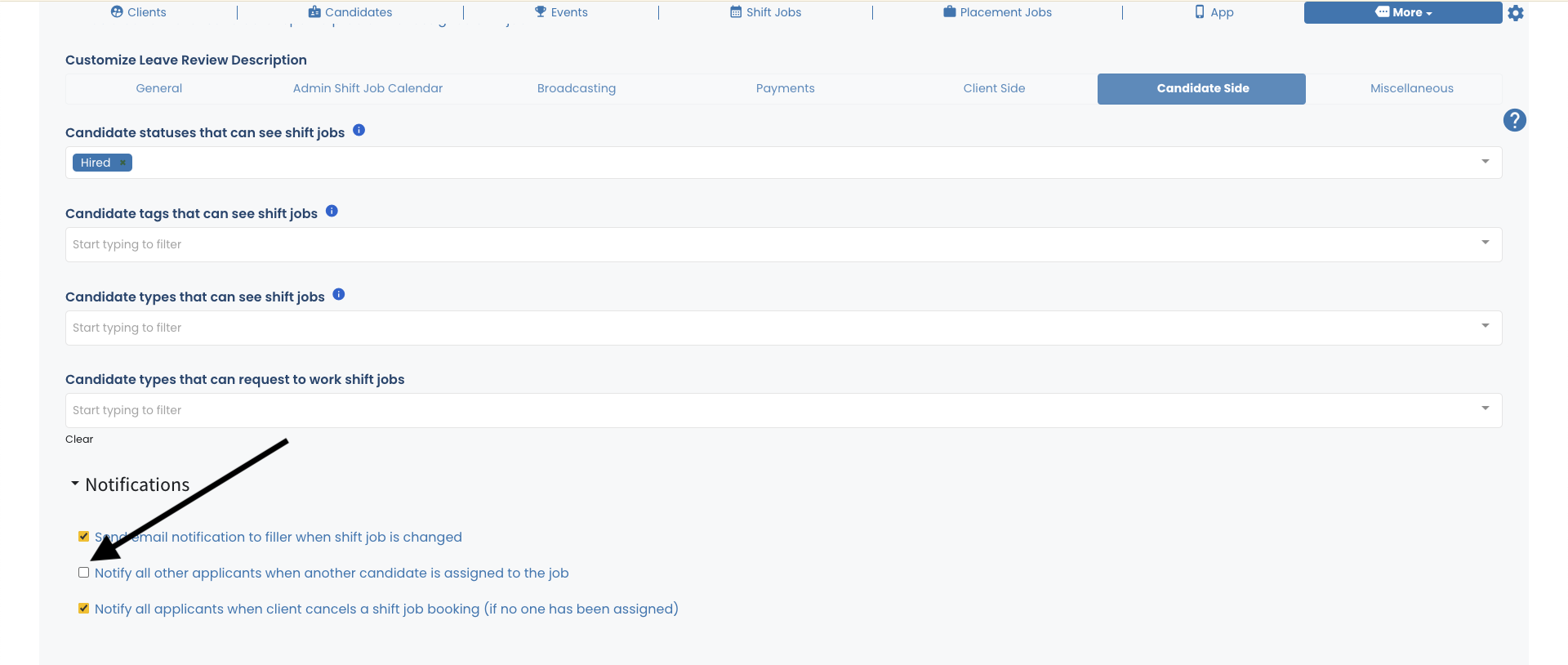Screen dimensions: 1568x665
Task: Open candidate types request shift jobs dropdown arrow
Action: pos(1486,408)
